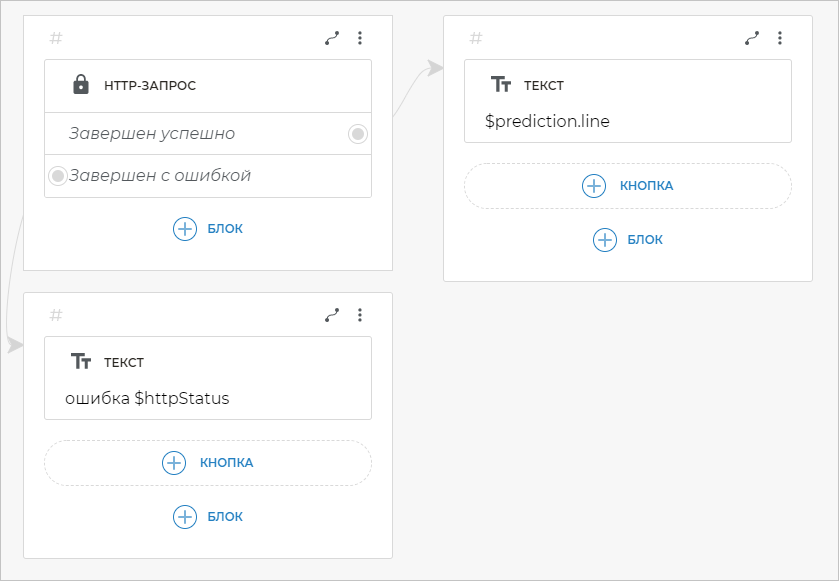The width and height of the screenshot is (839, 581).
Task: Add a block in the $prediction.line card
Action: (x=628, y=240)
